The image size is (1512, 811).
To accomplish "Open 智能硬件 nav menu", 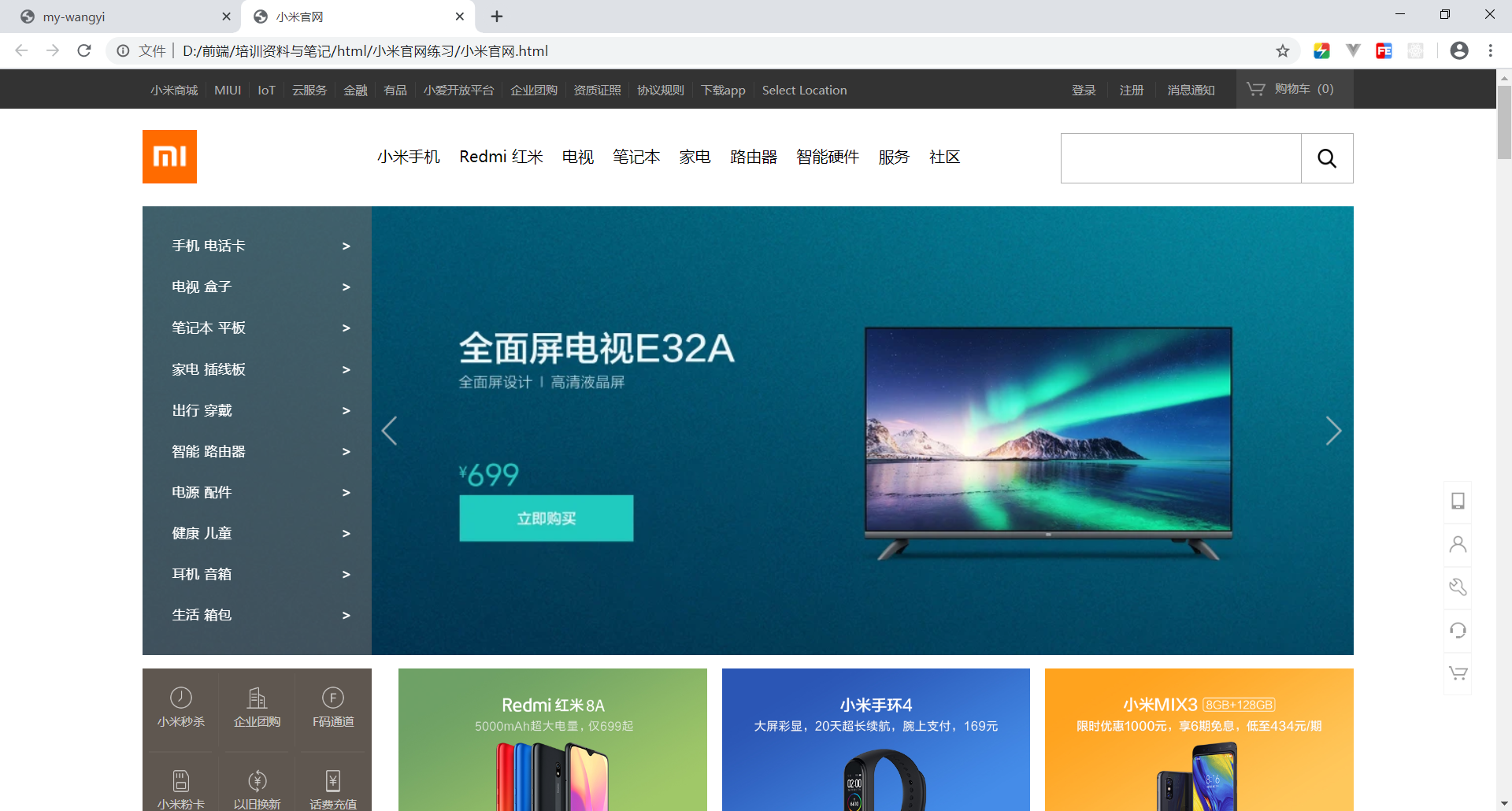I will click(828, 157).
